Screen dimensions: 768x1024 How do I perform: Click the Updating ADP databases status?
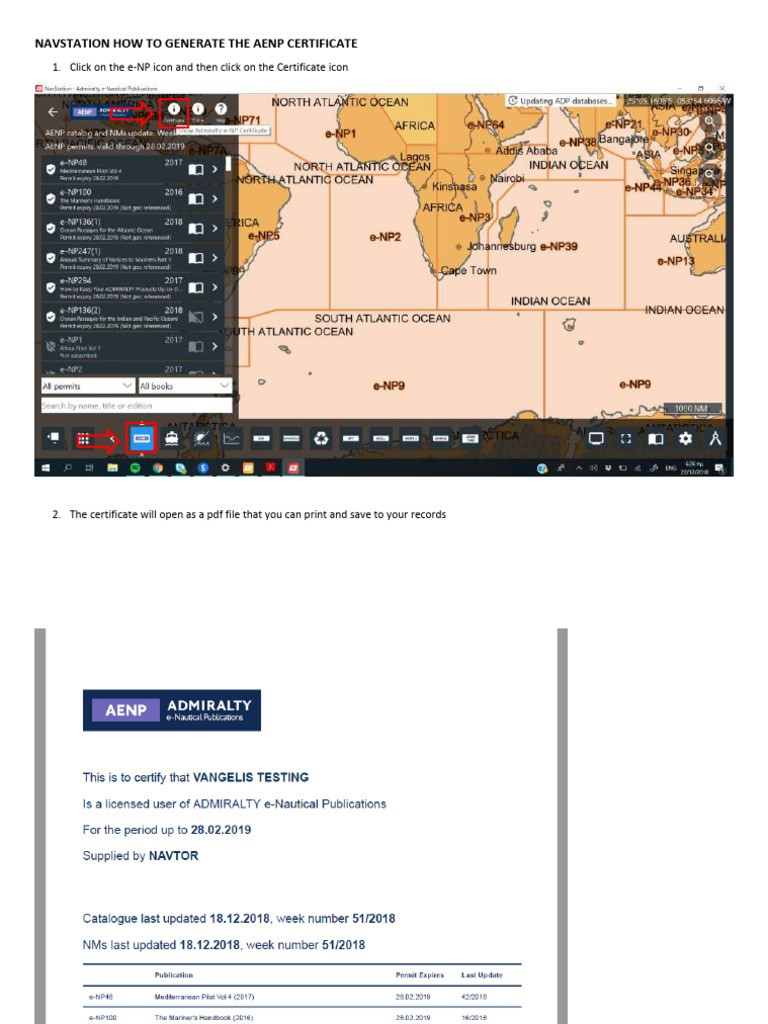click(x=560, y=101)
